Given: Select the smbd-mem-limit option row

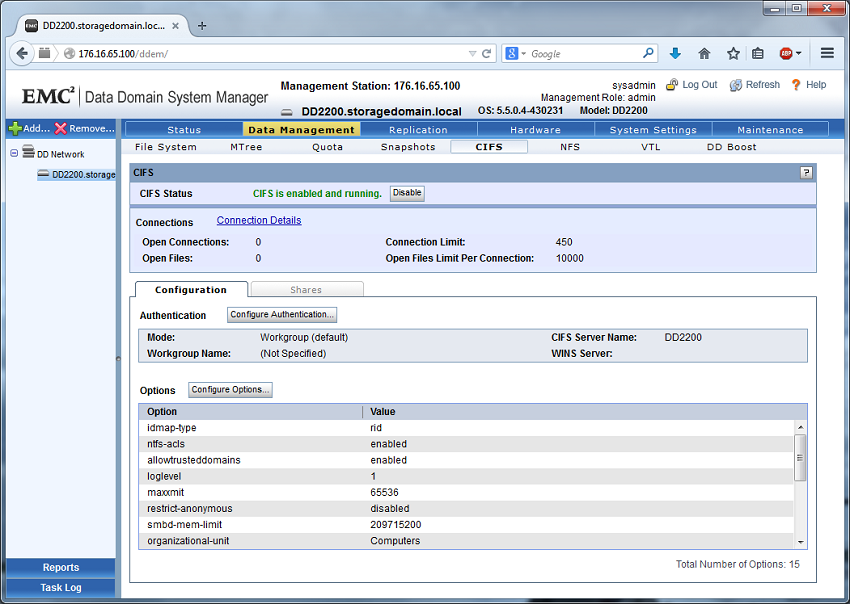Looking at the screenshot, I should [x=466, y=525].
